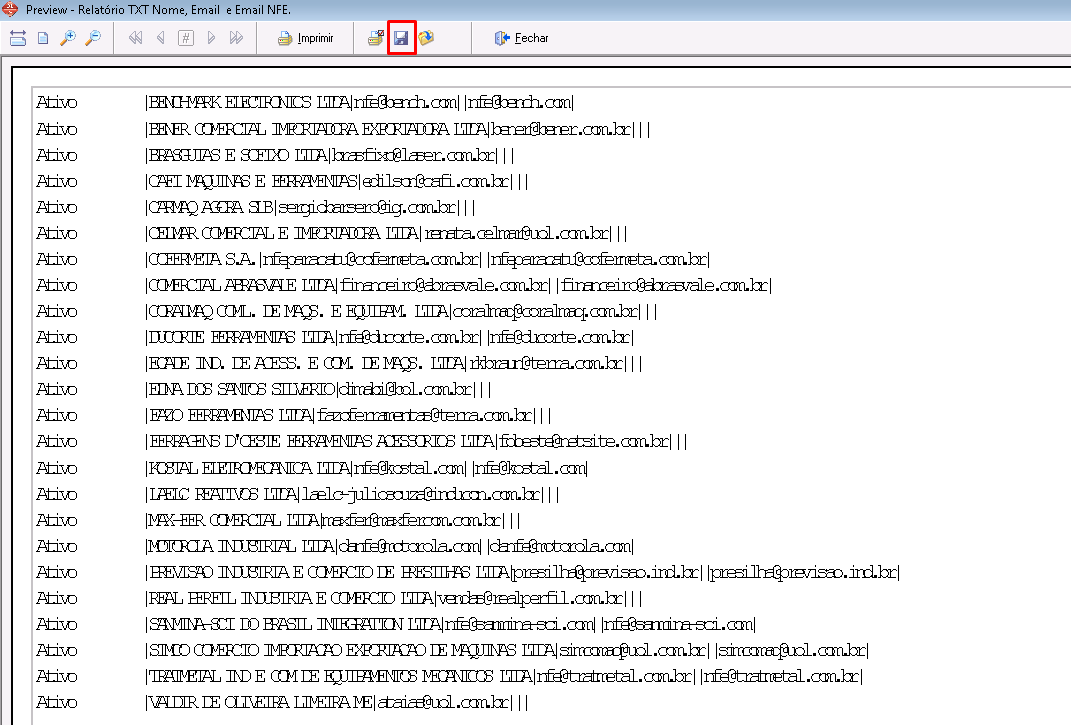Select the CAFI MAQUINAS E FERRAMENTAS row text
Viewport: 1071px width, 725px height.
337,181
